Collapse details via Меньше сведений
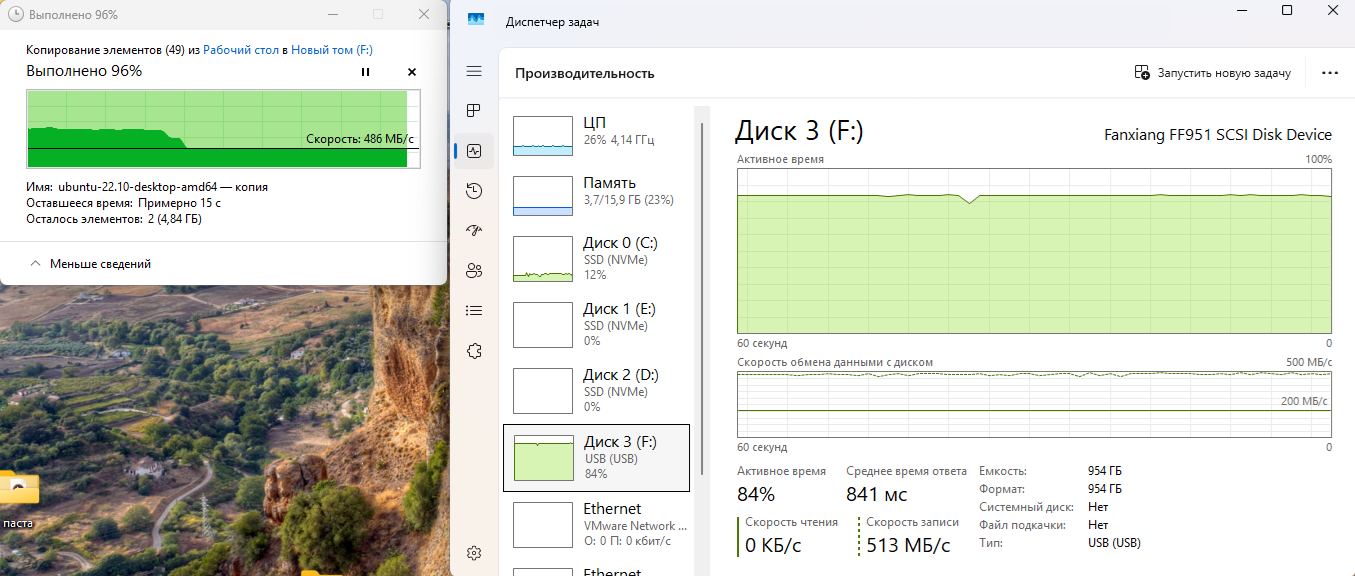Image resolution: width=1355 pixels, height=576 pixels. pyautogui.click(x=91, y=264)
